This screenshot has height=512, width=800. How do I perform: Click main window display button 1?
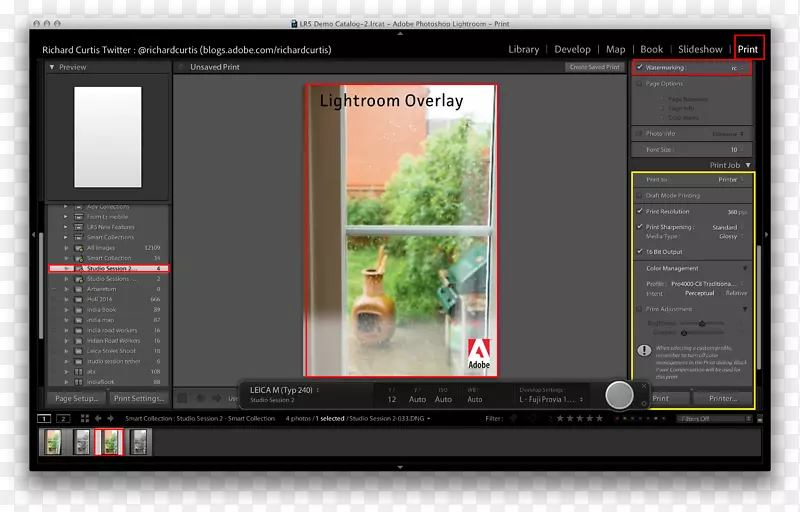point(44,419)
